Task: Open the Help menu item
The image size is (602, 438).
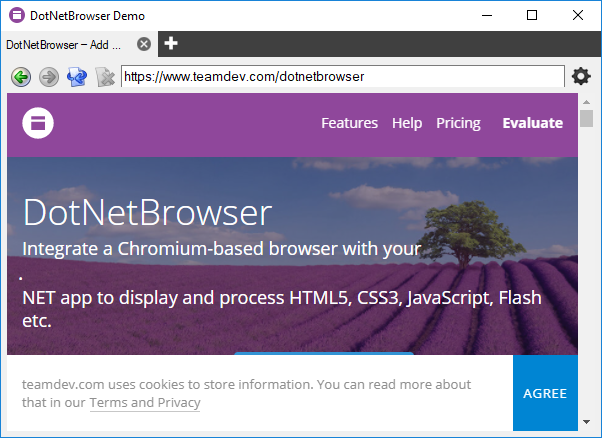Action: click(x=407, y=123)
